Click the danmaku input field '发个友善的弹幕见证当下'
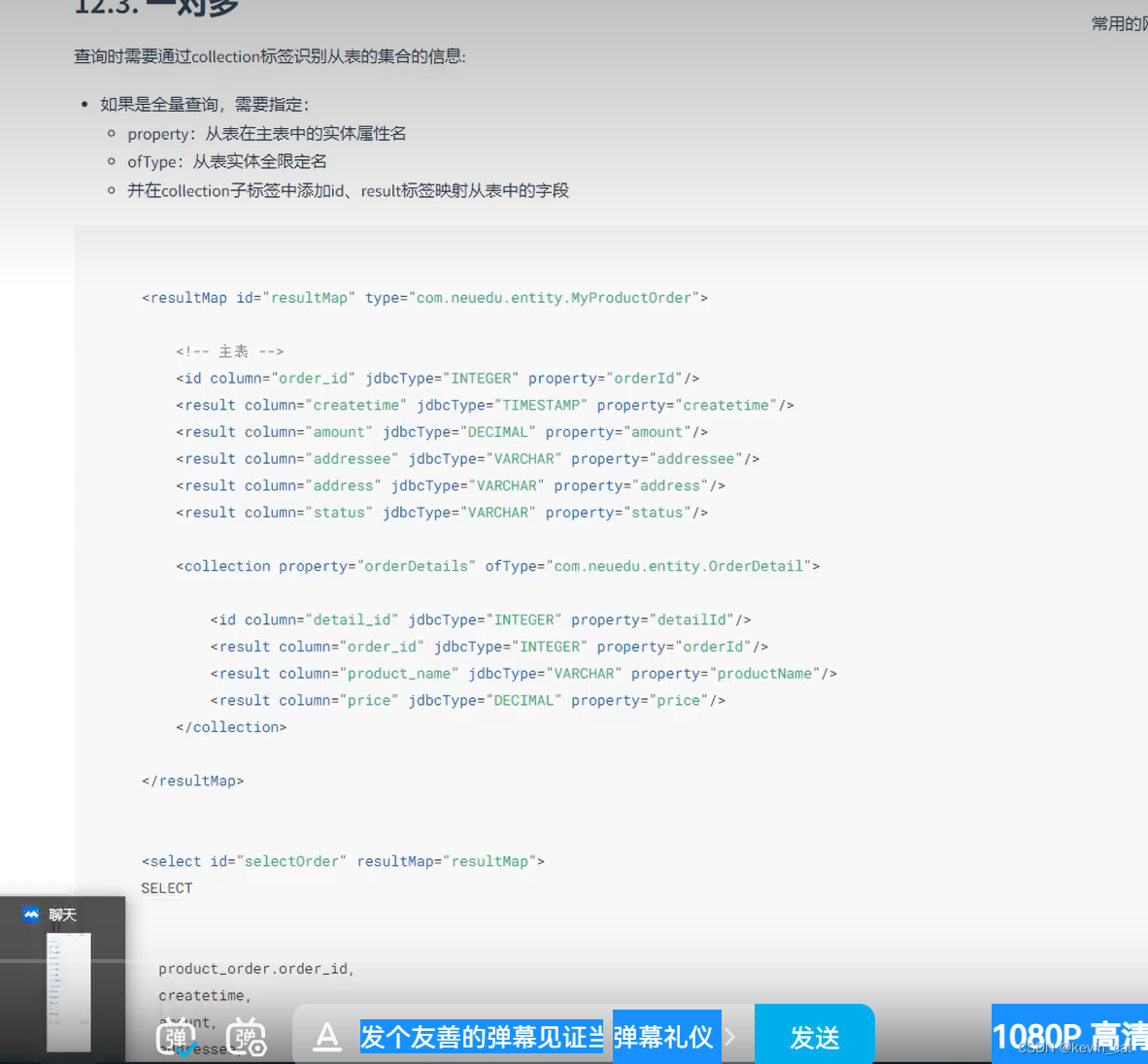Screen dimensions: 1148x1064 click(482, 1037)
